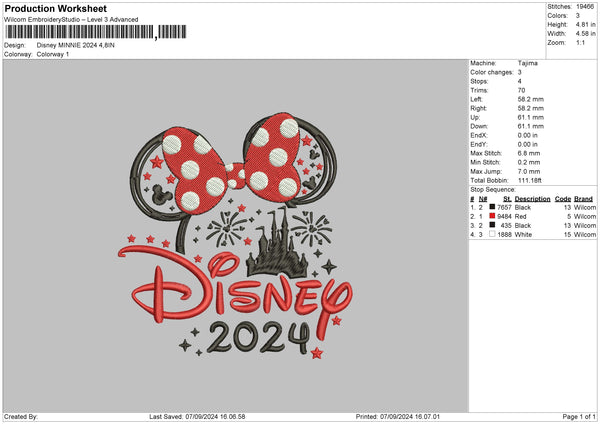Click the 'Down:' measurement label
Viewport: 600px width, 424px height.
coord(479,126)
